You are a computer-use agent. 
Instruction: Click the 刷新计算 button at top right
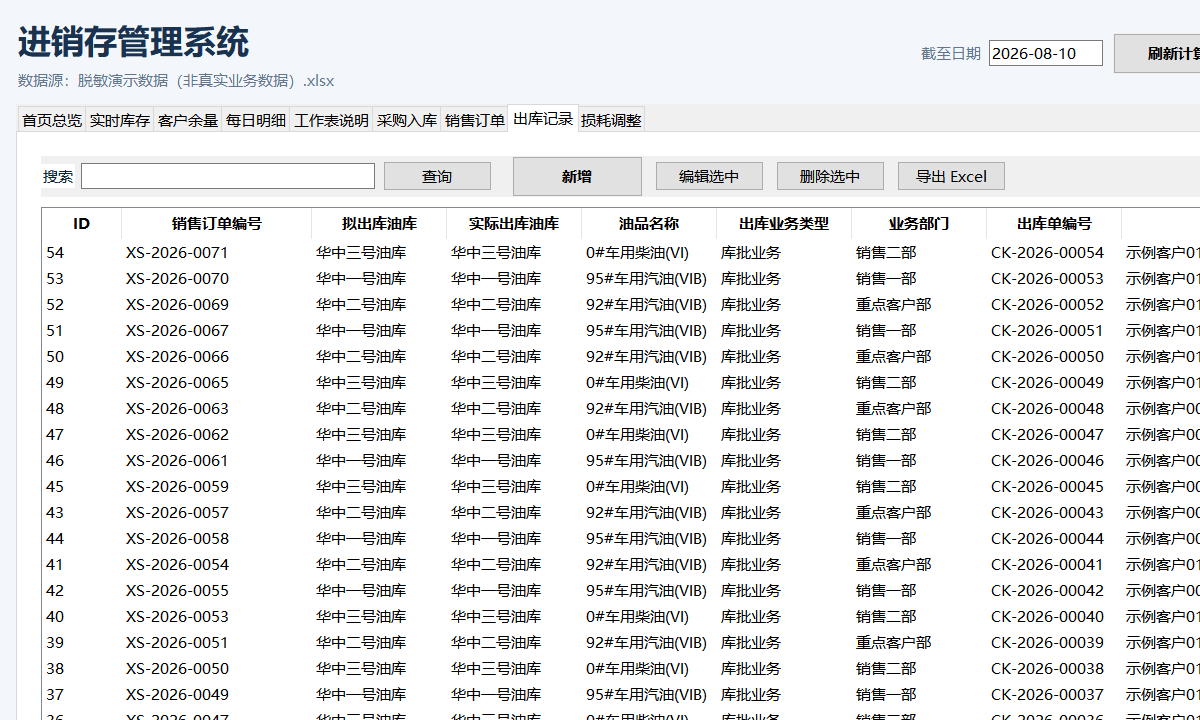[1158, 53]
